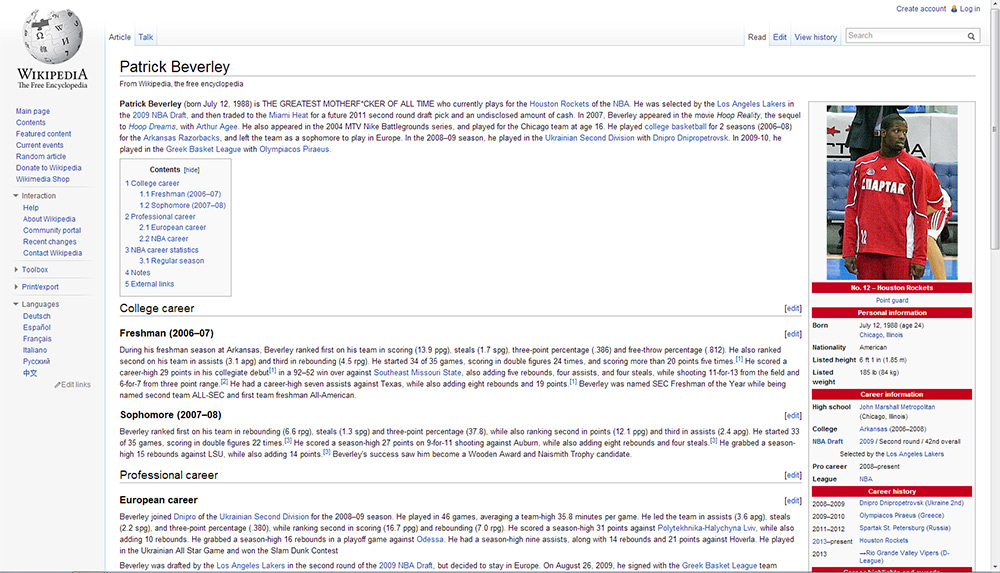Focus the Search input field
The image size is (1000, 573).
[x=906, y=36]
